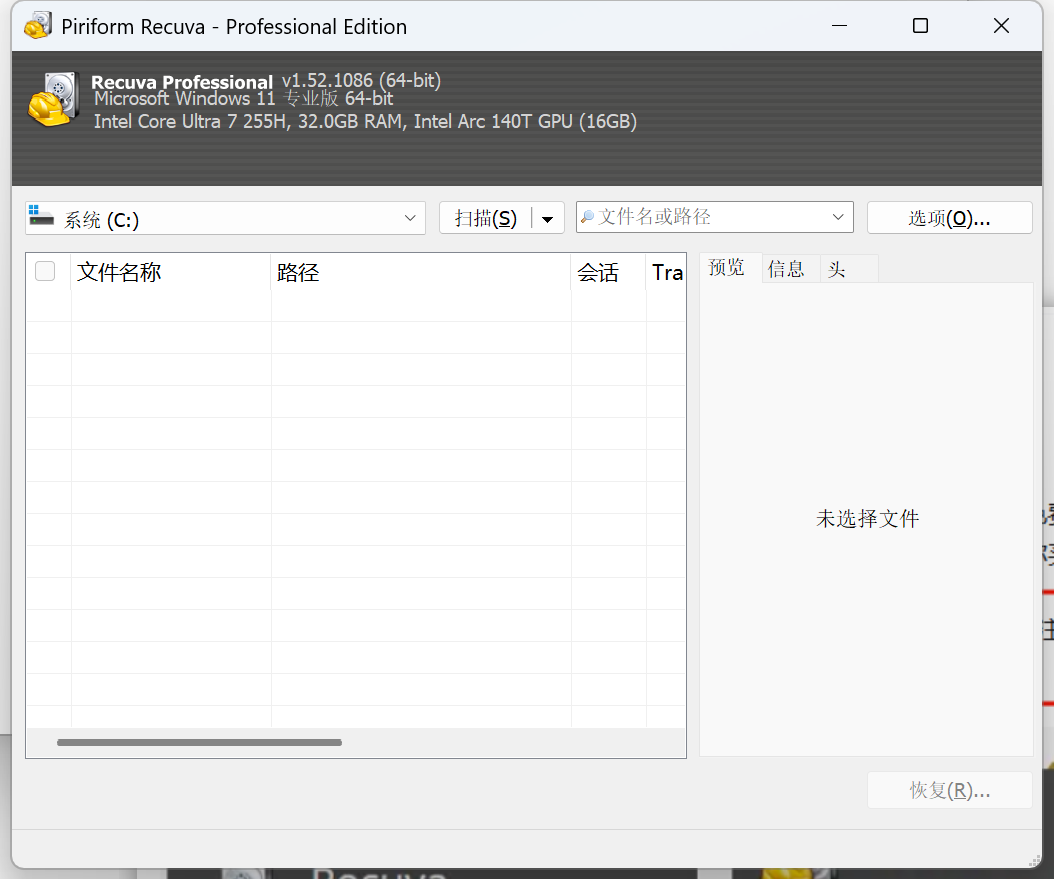Open the 系统 (C:) drive dropdown
The image size is (1054, 879).
point(225,218)
